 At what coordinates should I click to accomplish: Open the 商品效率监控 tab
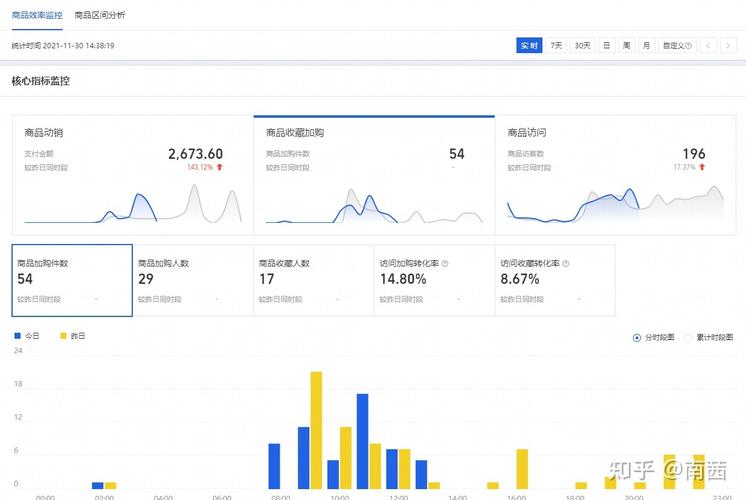[x=37, y=15]
